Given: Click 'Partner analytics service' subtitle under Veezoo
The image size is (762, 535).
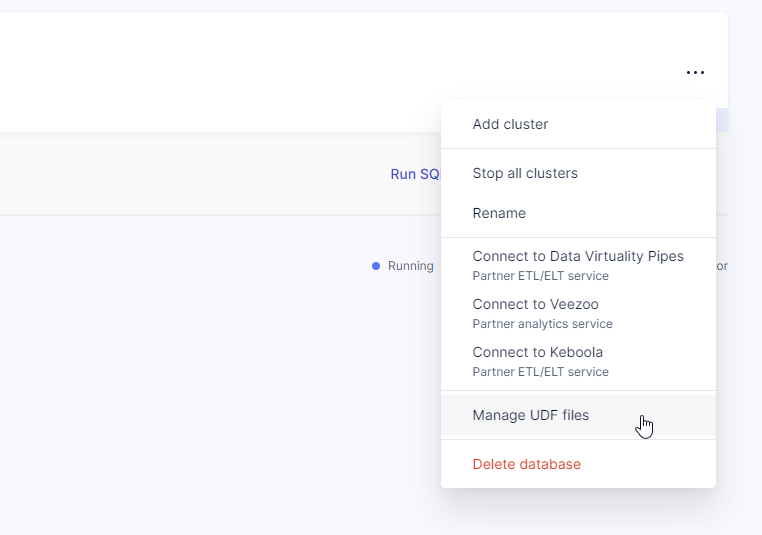Looking at the screenshot, I should [x=542, y=324].
